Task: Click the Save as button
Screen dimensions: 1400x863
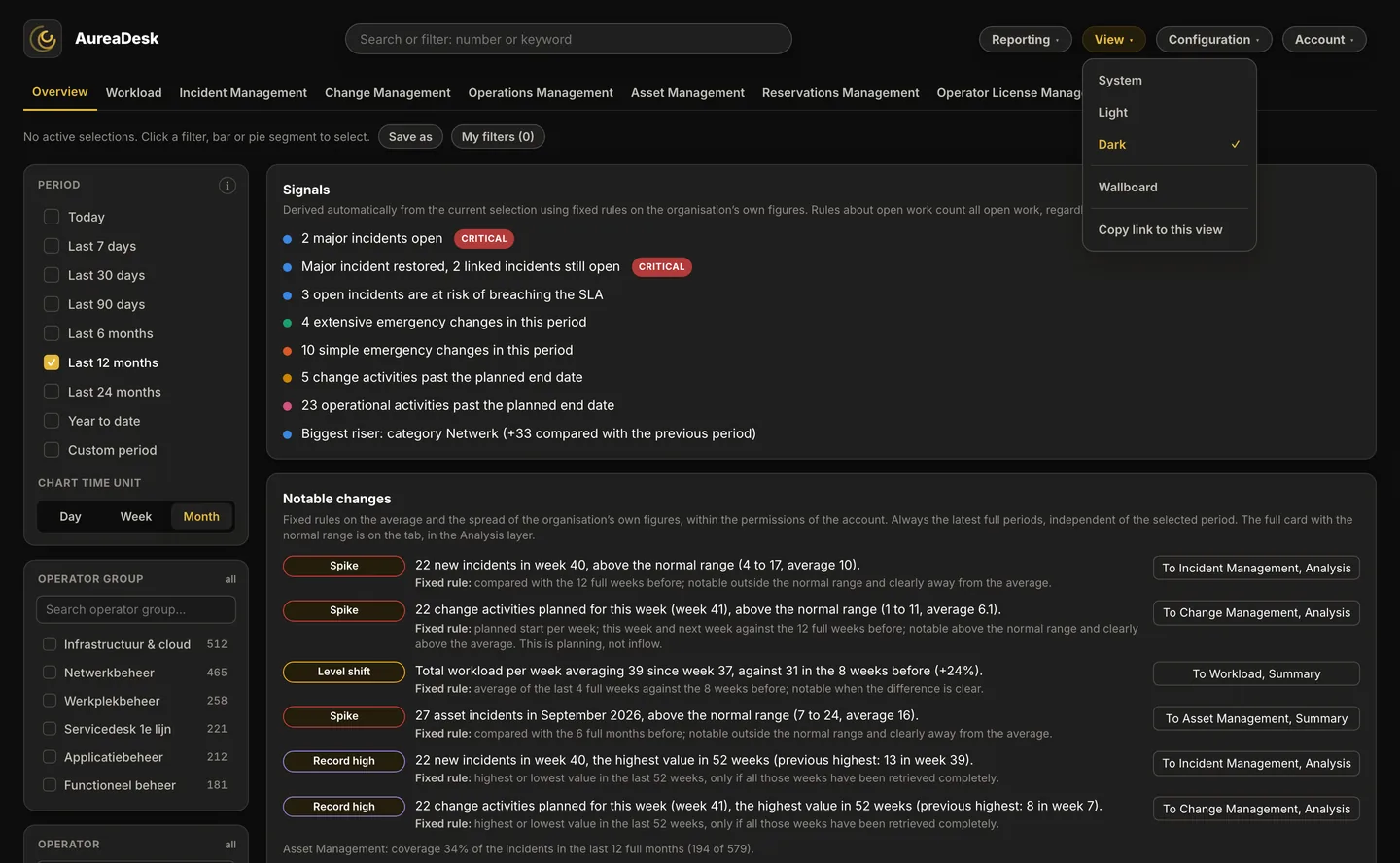Action: (x=410, y=137)
